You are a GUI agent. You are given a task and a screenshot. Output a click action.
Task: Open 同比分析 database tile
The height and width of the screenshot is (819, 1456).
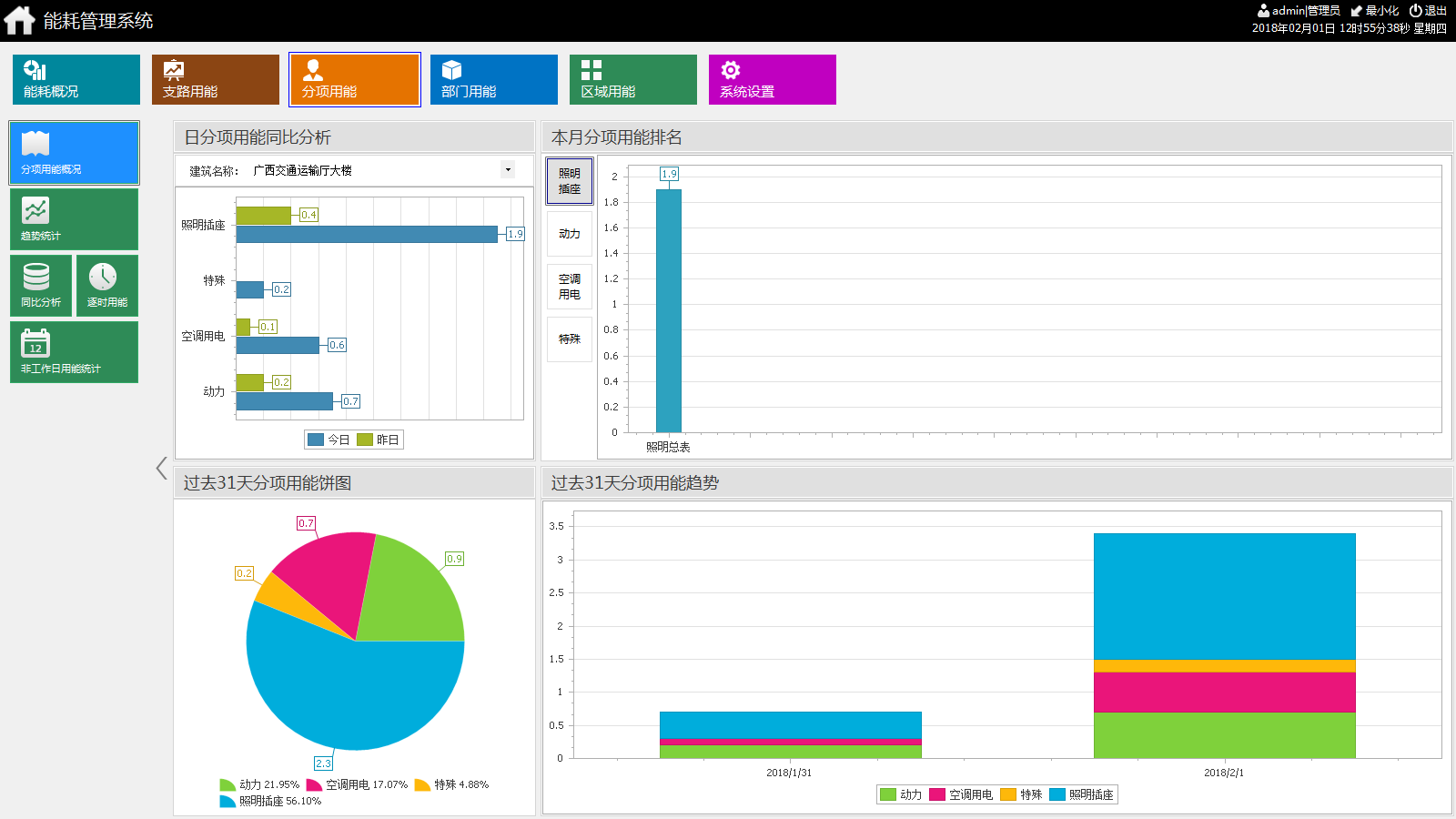coord(41,286)
